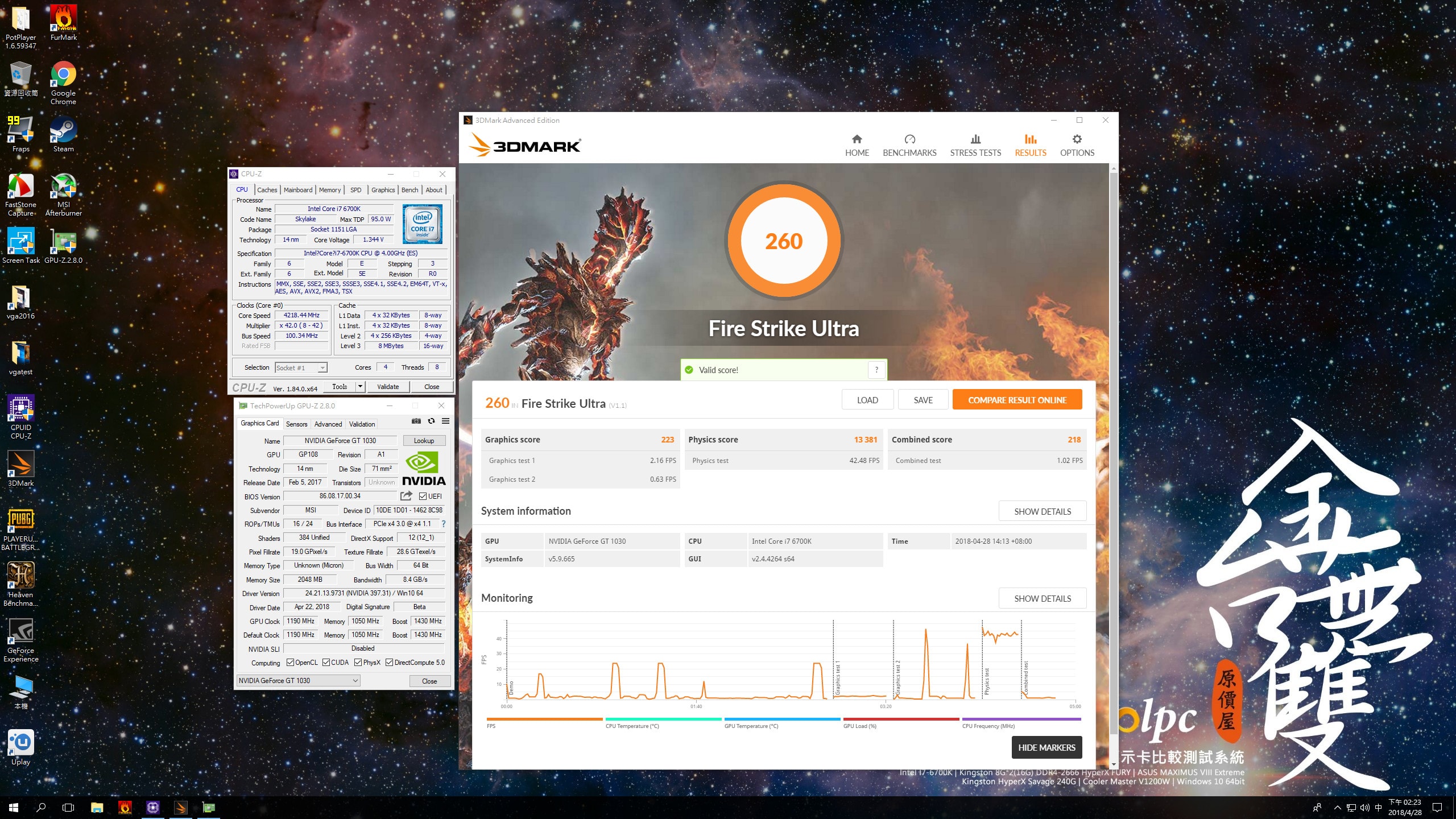Click the LOAD result button

coord(867,400)
